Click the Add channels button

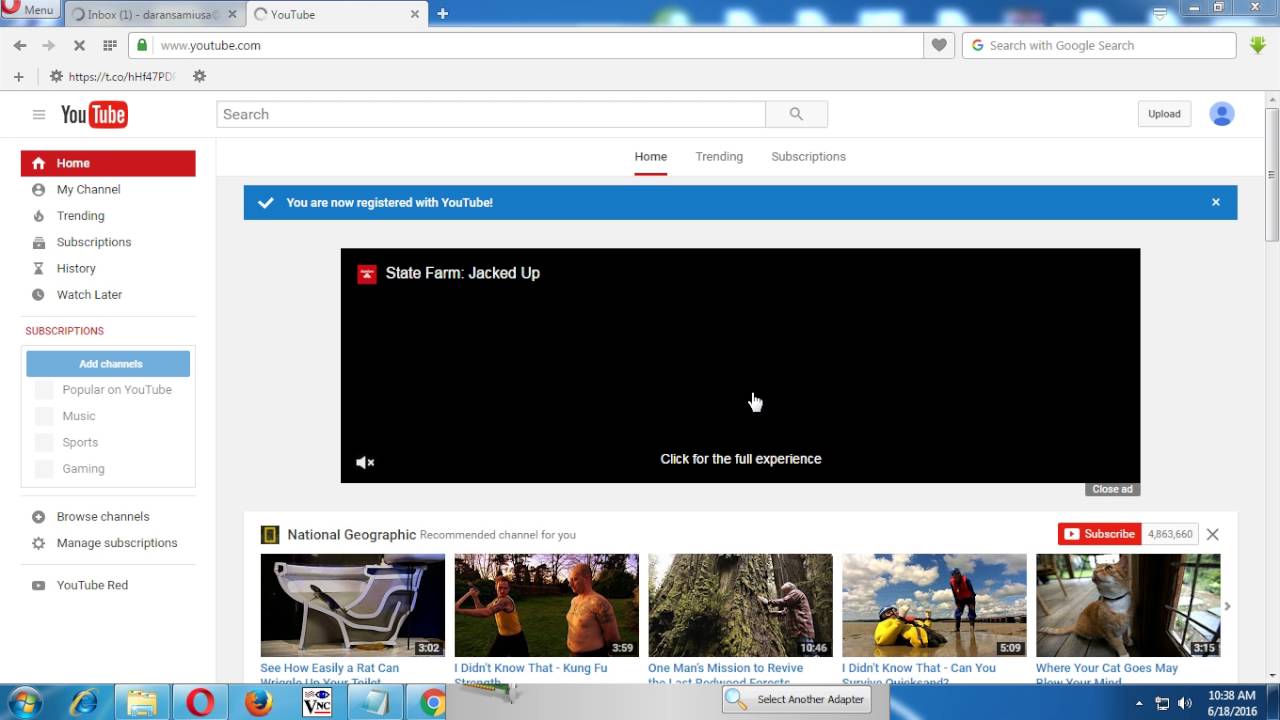point(108,364)
